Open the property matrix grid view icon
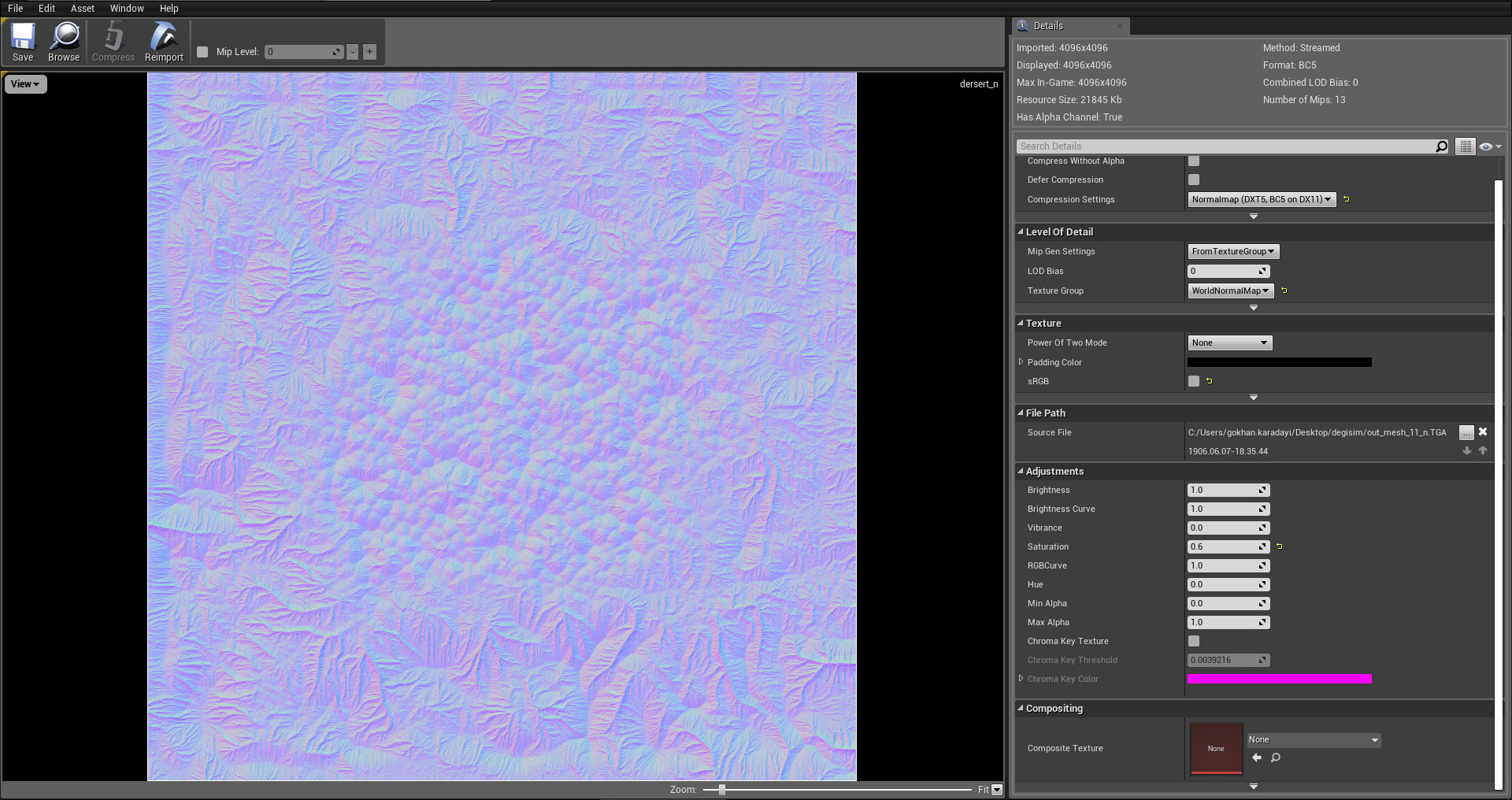Viewport: 1512px width, 800px height. [1465, 146]
